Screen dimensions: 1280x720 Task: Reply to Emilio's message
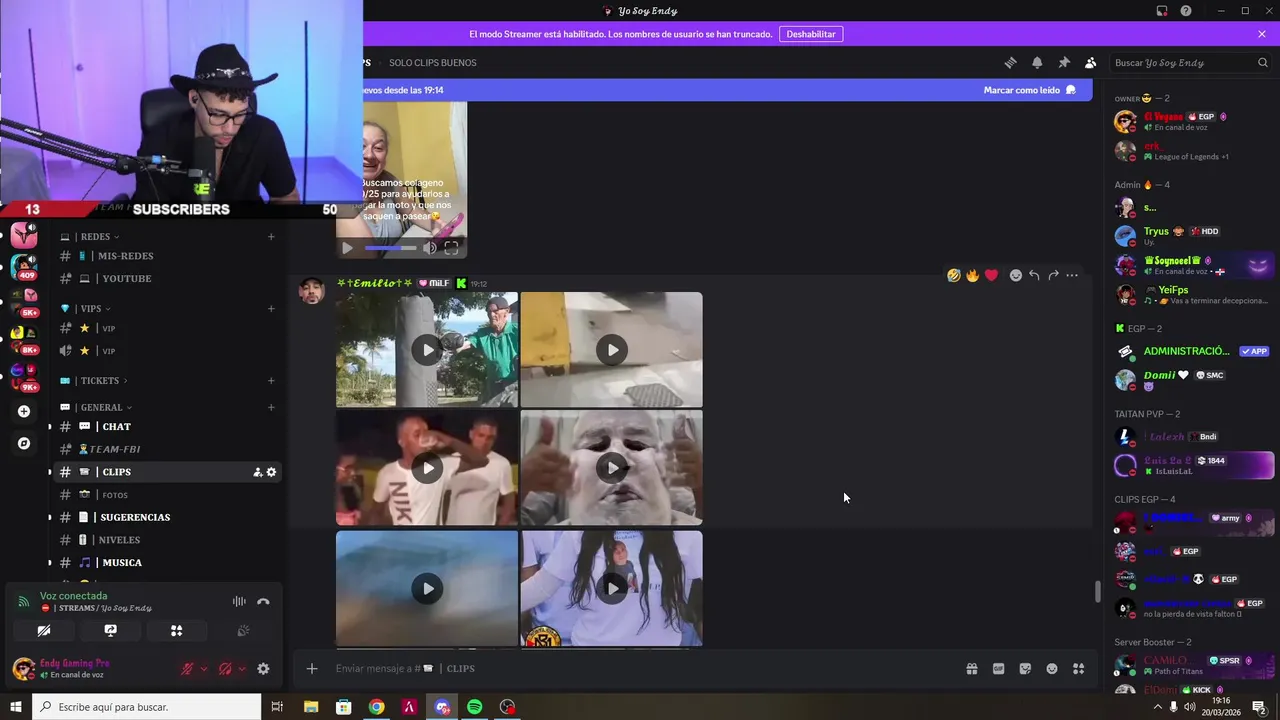tap(1035, 275)
